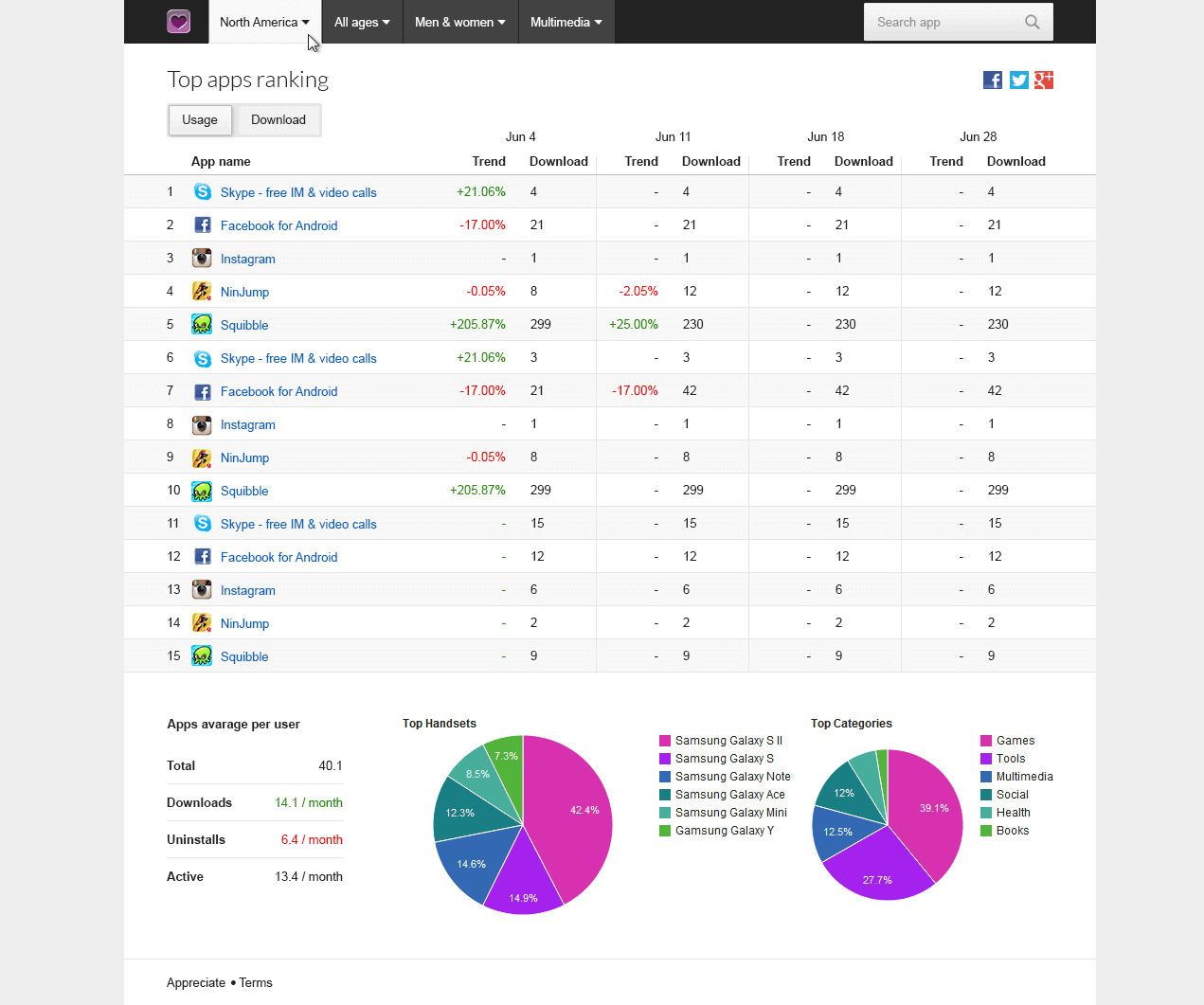Click the Skype icon in row 1
The height and width of the screenshot is (1005, 1204).
203,192
